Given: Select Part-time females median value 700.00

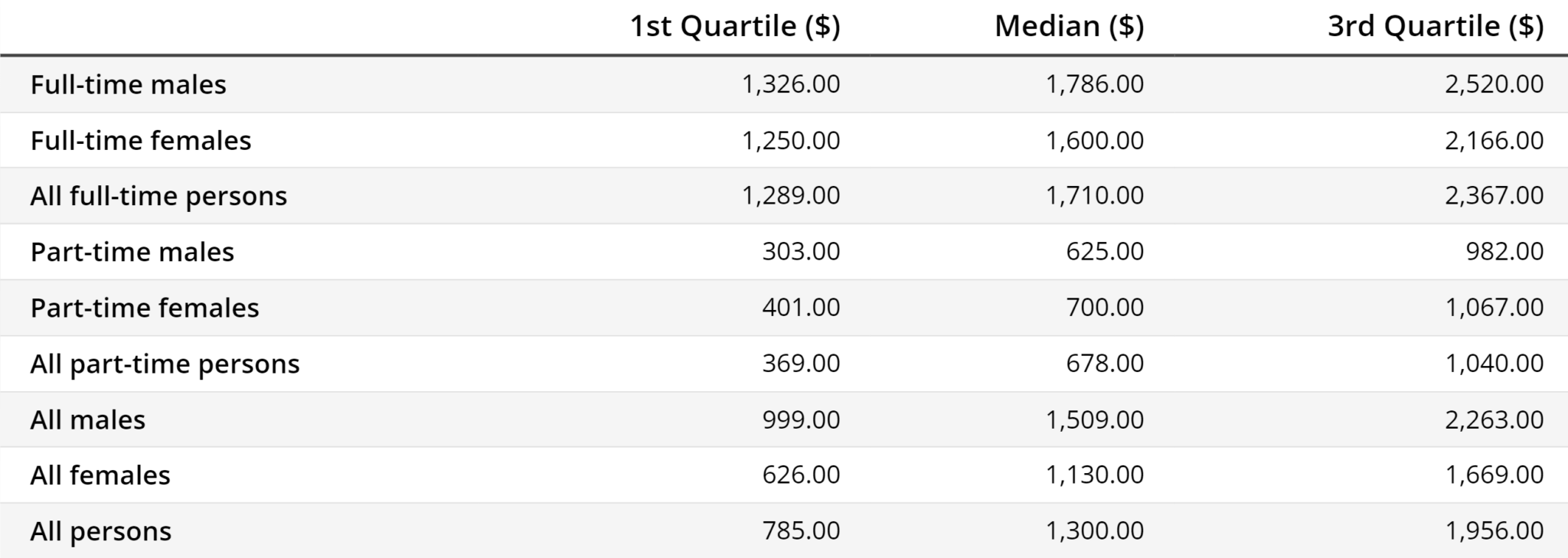Looking at the screenshot, I should (x=1105, y=308).
